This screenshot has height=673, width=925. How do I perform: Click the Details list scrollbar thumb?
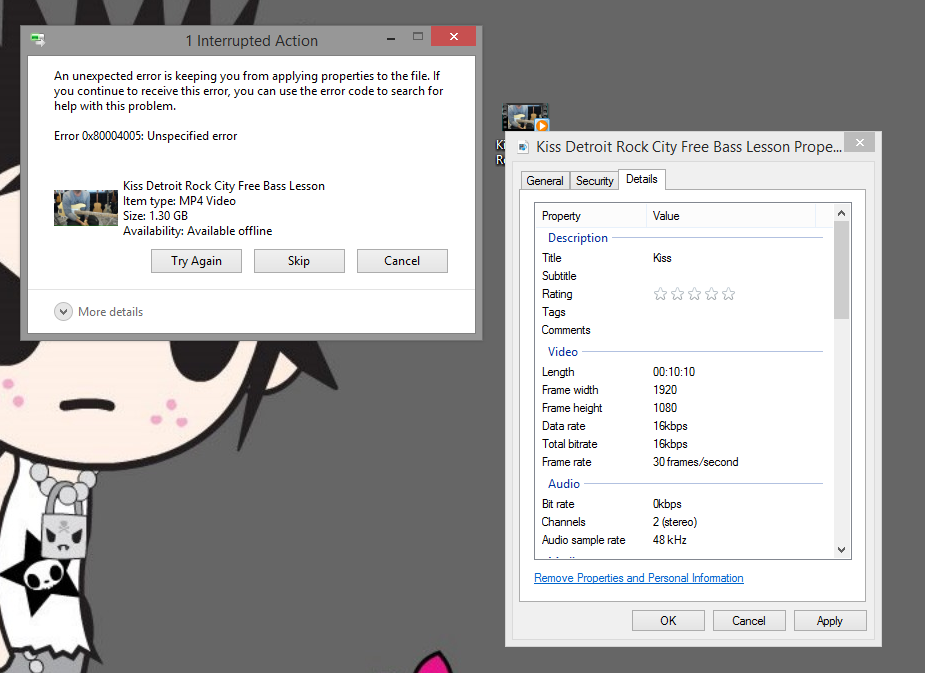[842, 270]
